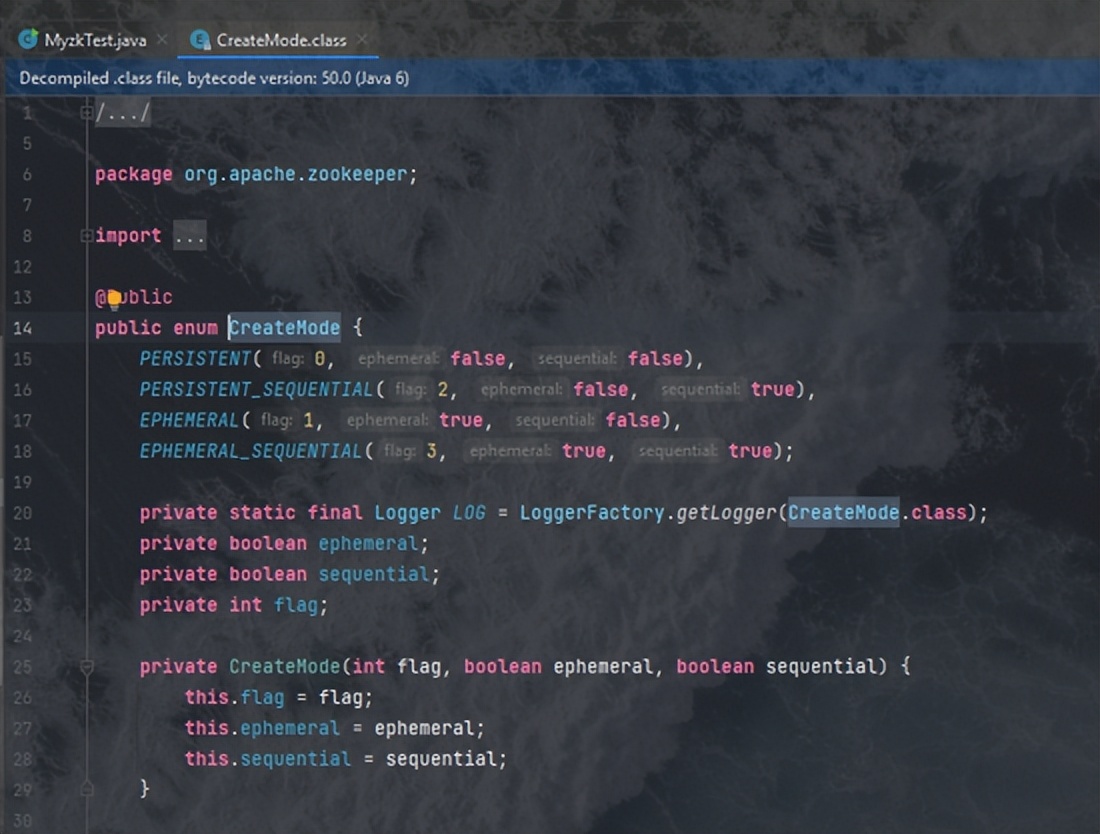
Task: Click line number 25 in the gutter
Action: click(22, 666)
